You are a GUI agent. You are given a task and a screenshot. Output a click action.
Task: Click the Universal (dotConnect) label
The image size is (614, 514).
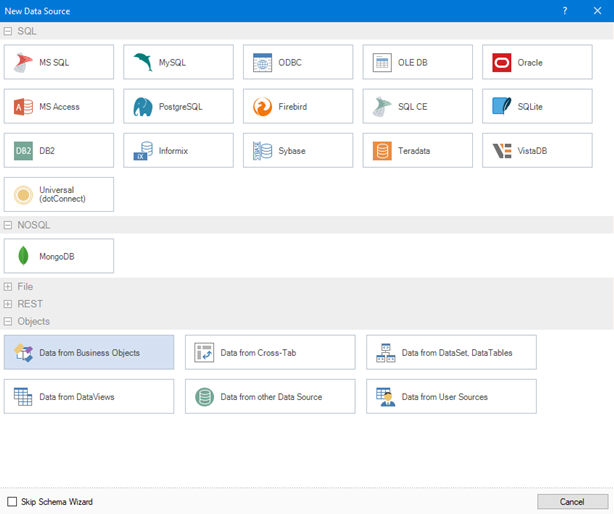click(62, 194)
